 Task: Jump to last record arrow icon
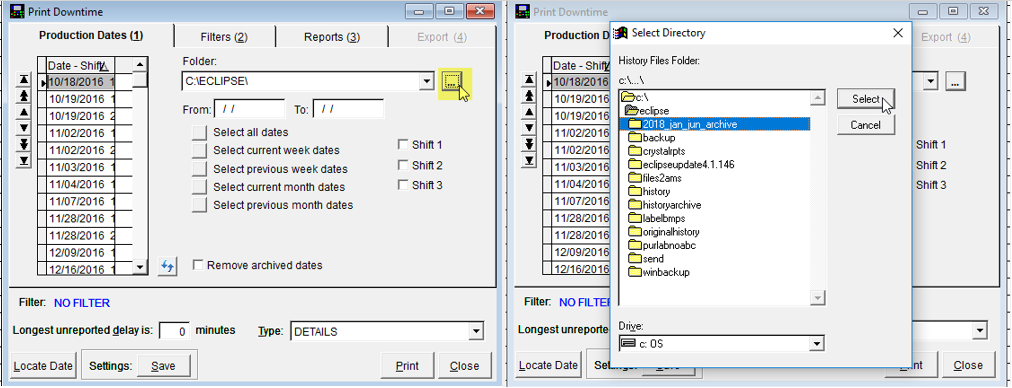[x=24, y=160]
